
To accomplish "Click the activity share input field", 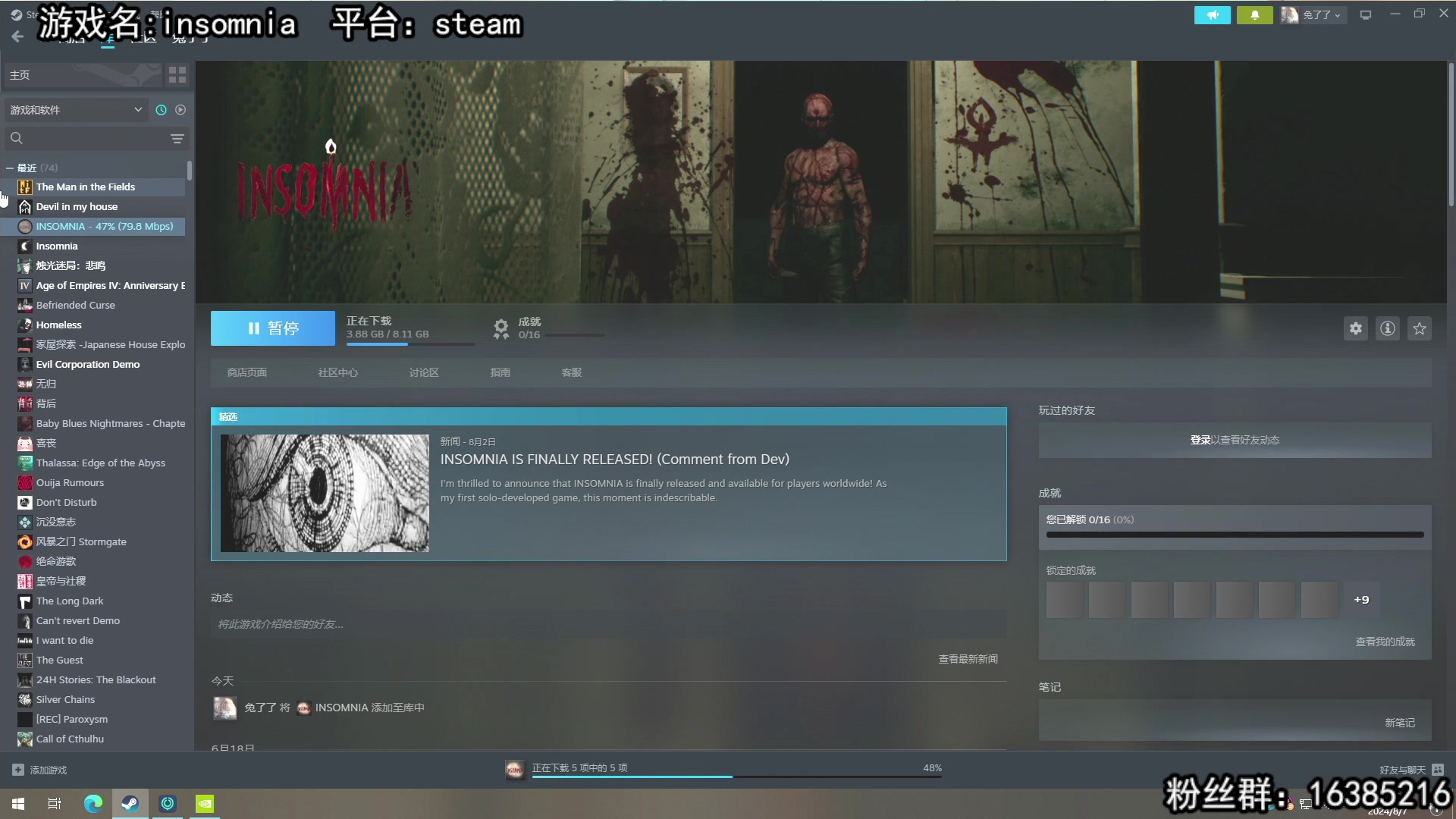I will (x=608, y=624).
